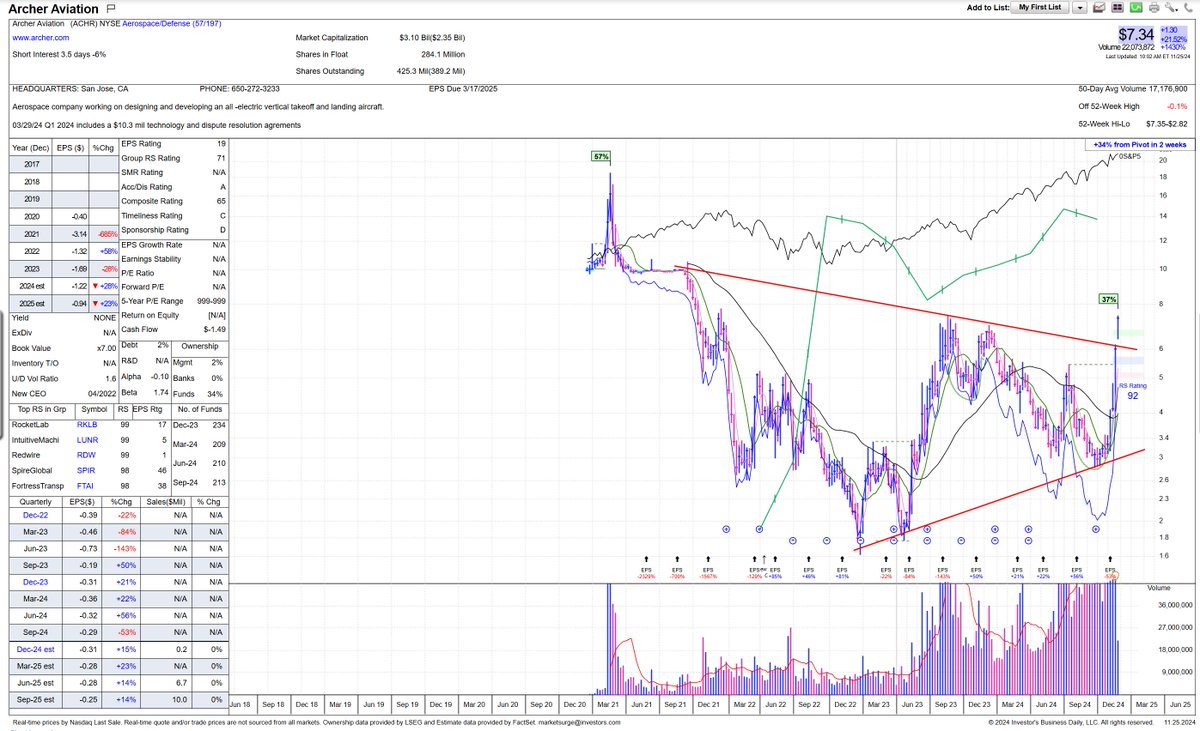The image size is (1200, 731).
Task: Switch to the multi-panel grid layout icon
Action: tap(1117, 8)
